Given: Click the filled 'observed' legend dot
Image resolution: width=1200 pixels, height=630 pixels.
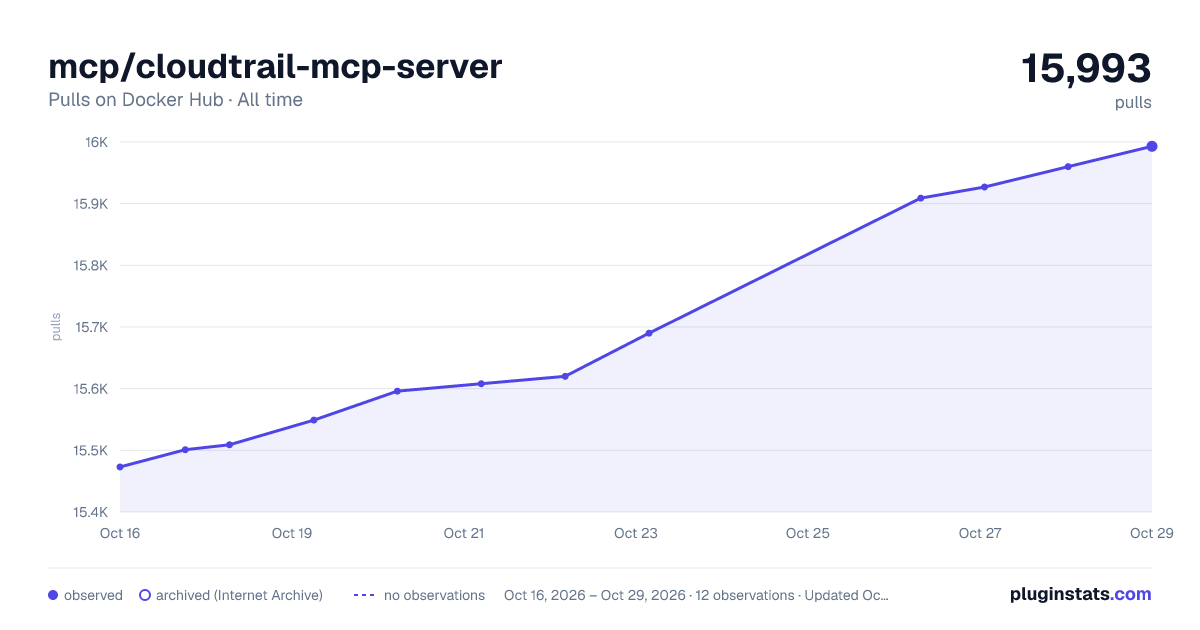Looking at the screenshot, I should point(53,595).
